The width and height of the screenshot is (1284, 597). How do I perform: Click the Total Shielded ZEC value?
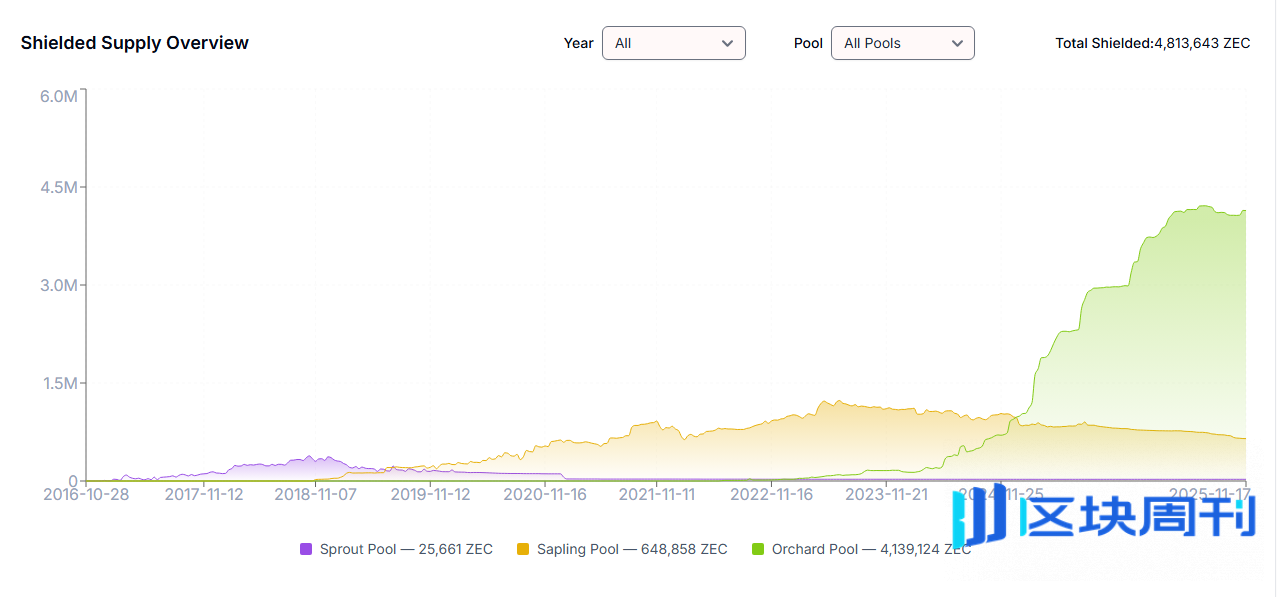[1202, 43]
